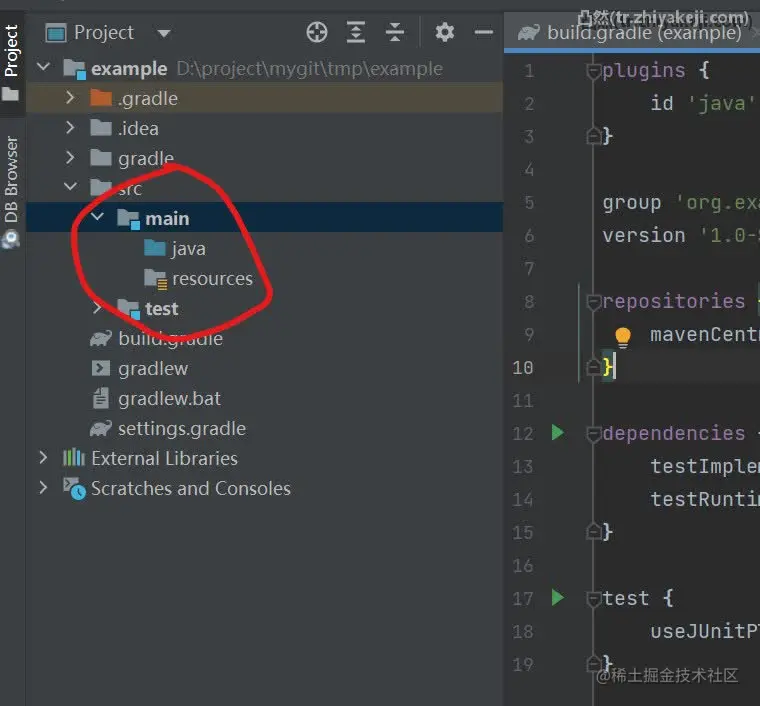760x706 pixels.
Task: Click the test module folder icon
Action: (128, 309)
